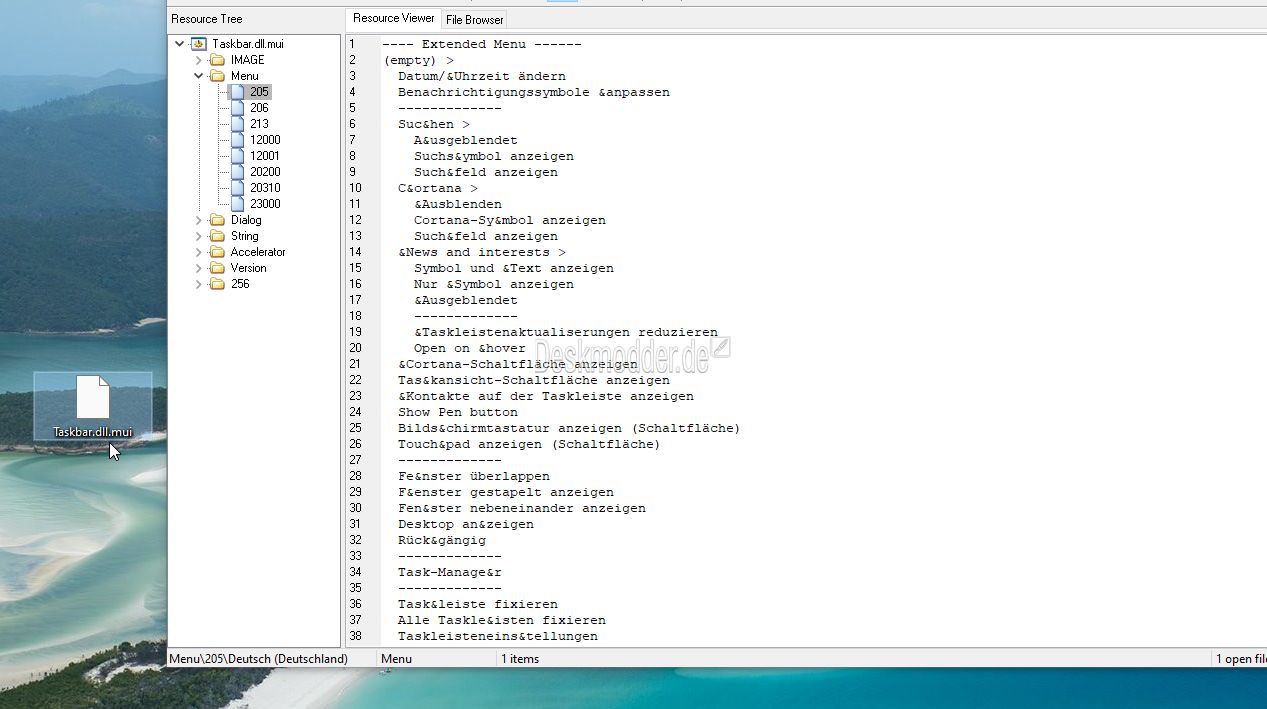1267x709 pixels.
Task: Expand the String folder arrow
Action: pyautogui.click(x=198, y=236)
